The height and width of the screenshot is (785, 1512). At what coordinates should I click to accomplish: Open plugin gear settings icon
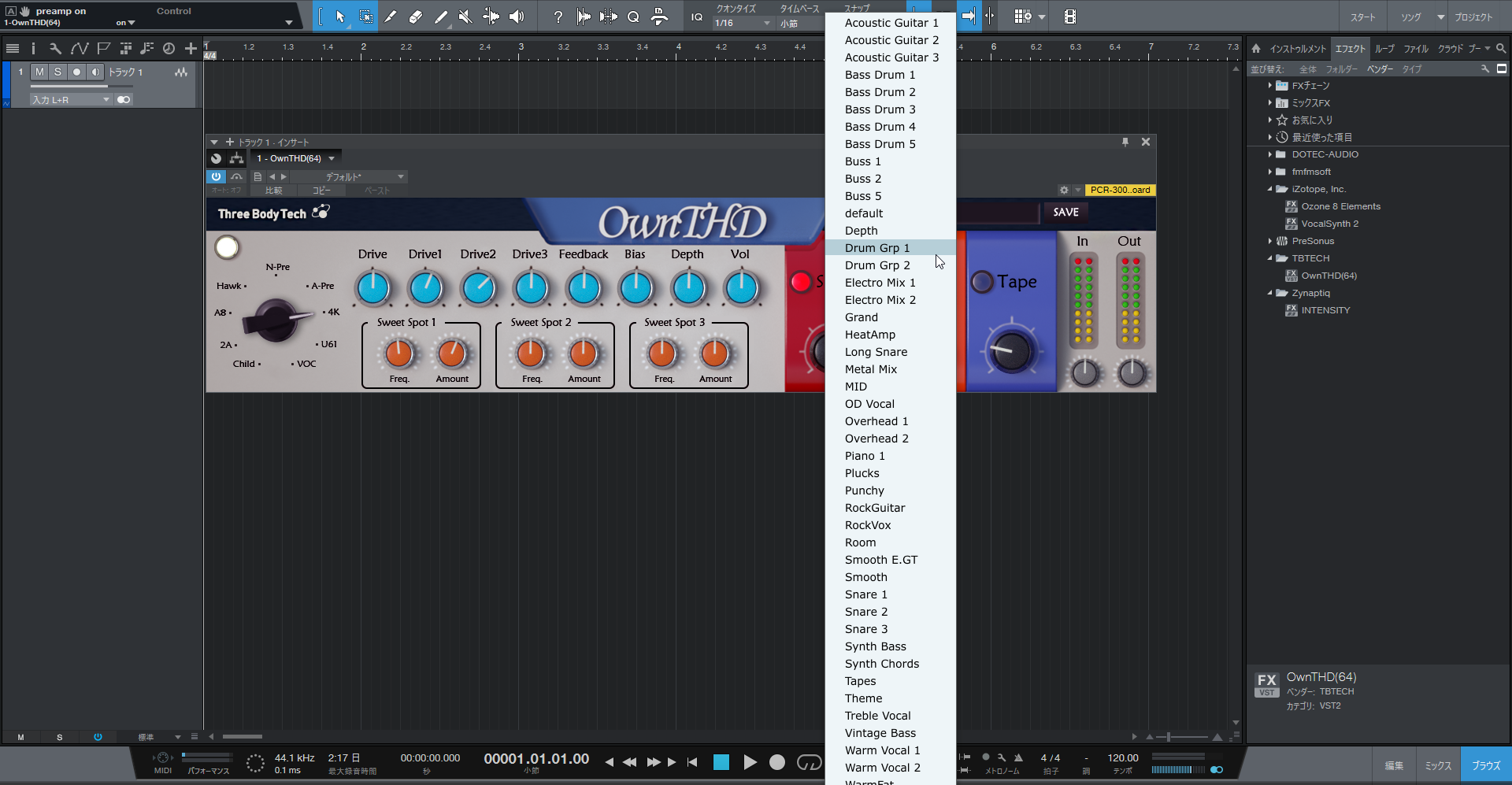[x=1064, y=190]
